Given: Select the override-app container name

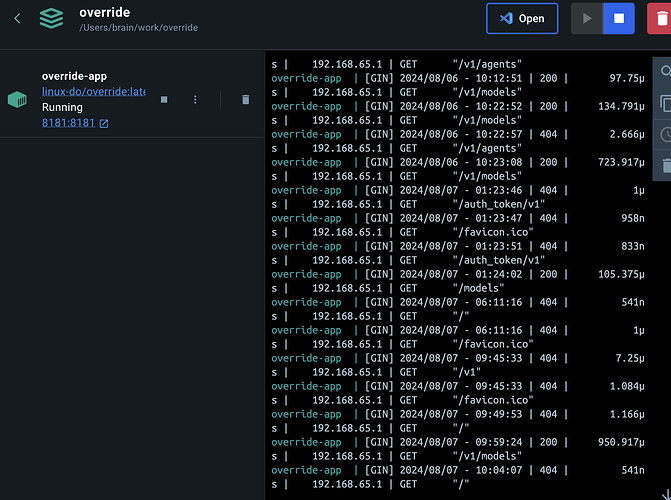Looking at the screenshot, I should [74, 76].
